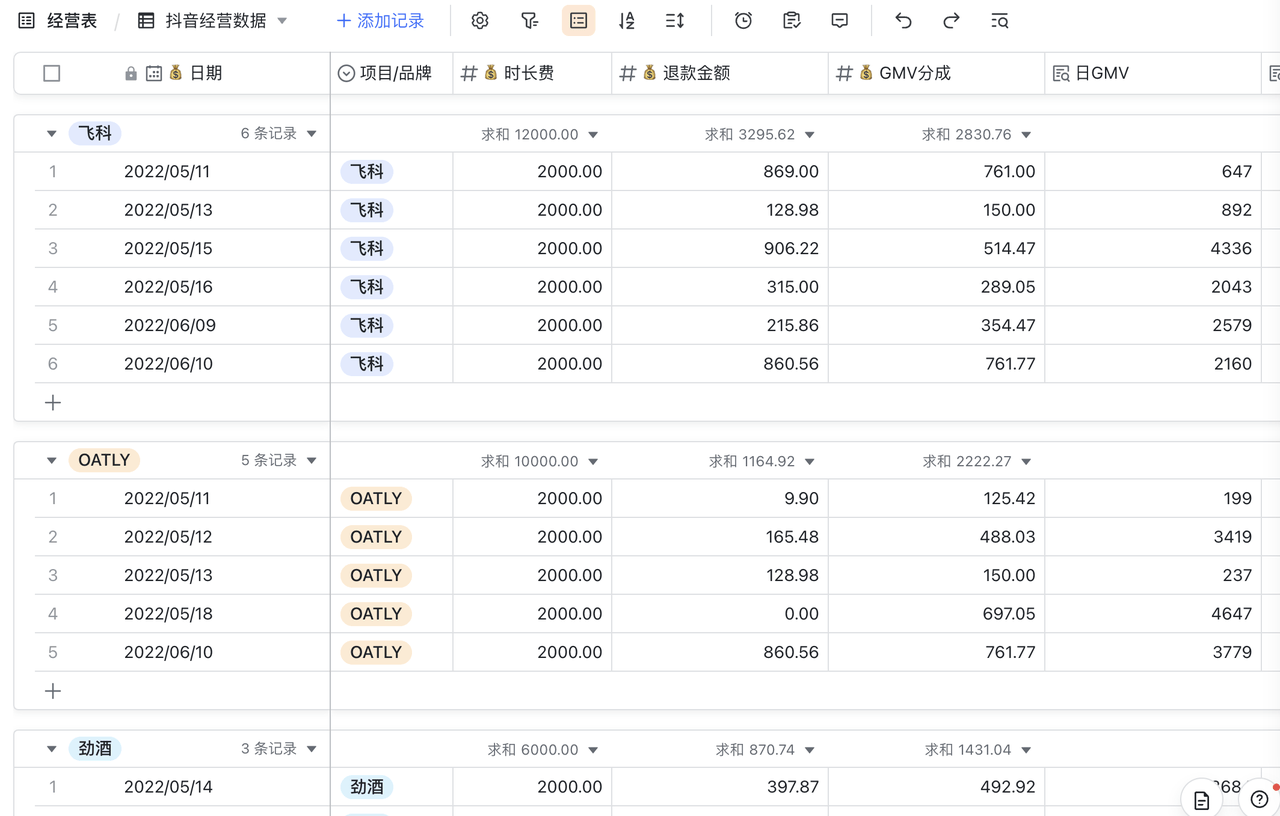Viewport: 1280px width, 816px height.
Task: Redo the last action
Action: [x=951, y=21]
